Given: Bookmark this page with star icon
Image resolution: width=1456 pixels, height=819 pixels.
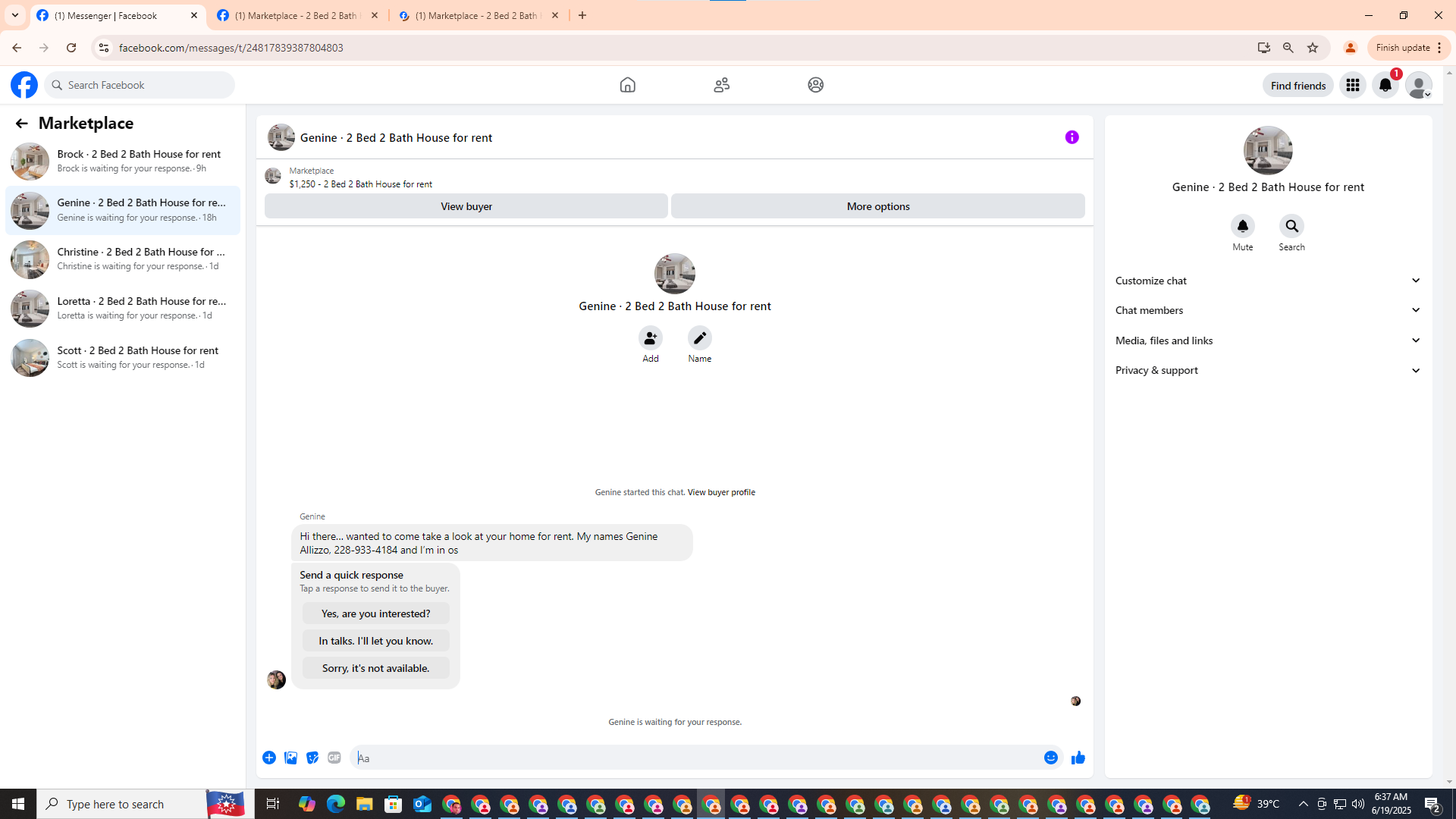Looking at the screenshot, I should coord(1313,48).
